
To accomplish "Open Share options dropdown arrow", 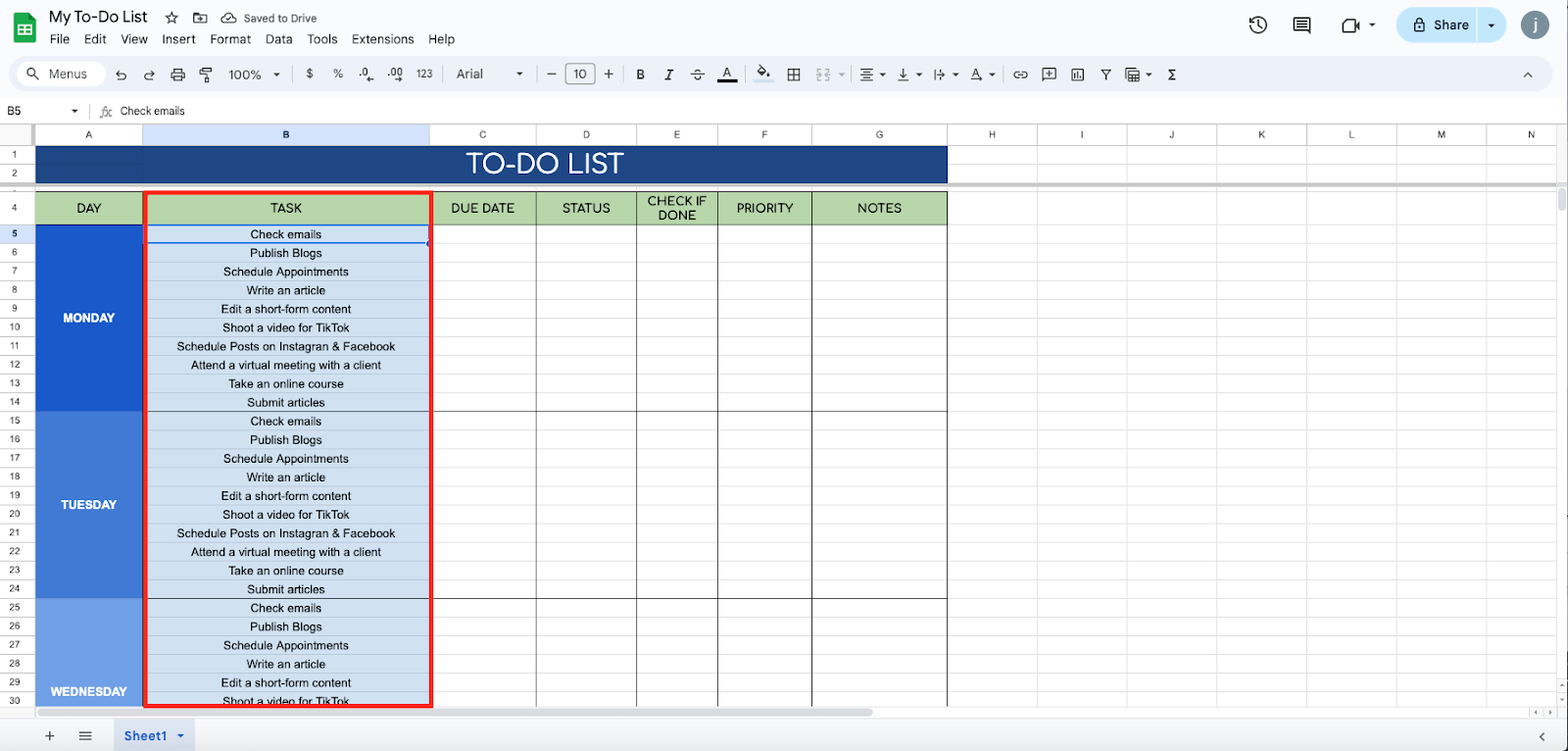I will click(1492, 25).
